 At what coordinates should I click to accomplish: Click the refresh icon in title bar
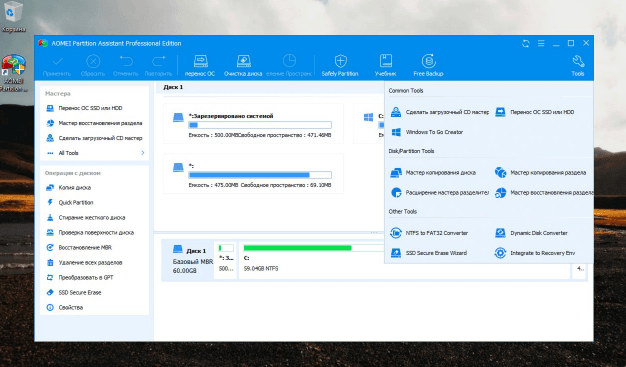pyautogui.click(x=526, y=43)
